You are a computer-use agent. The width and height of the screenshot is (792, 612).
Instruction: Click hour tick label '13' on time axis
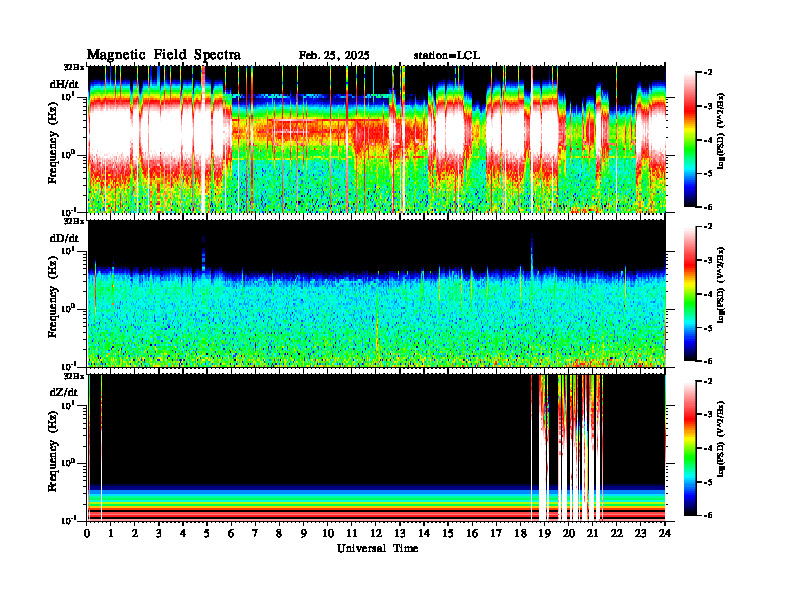(400, 533)
